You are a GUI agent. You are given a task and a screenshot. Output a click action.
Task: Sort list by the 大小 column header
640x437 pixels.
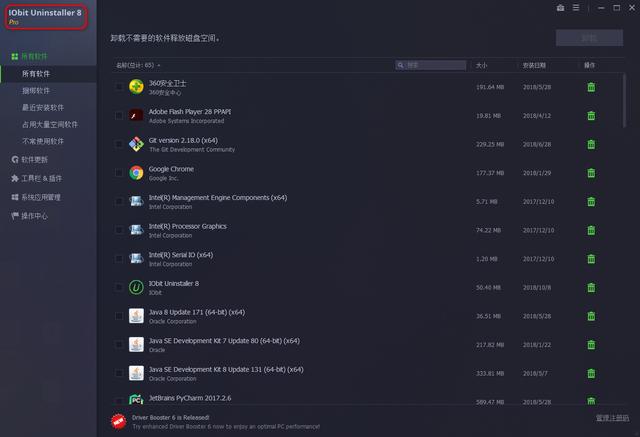click(x=482, y=65)
